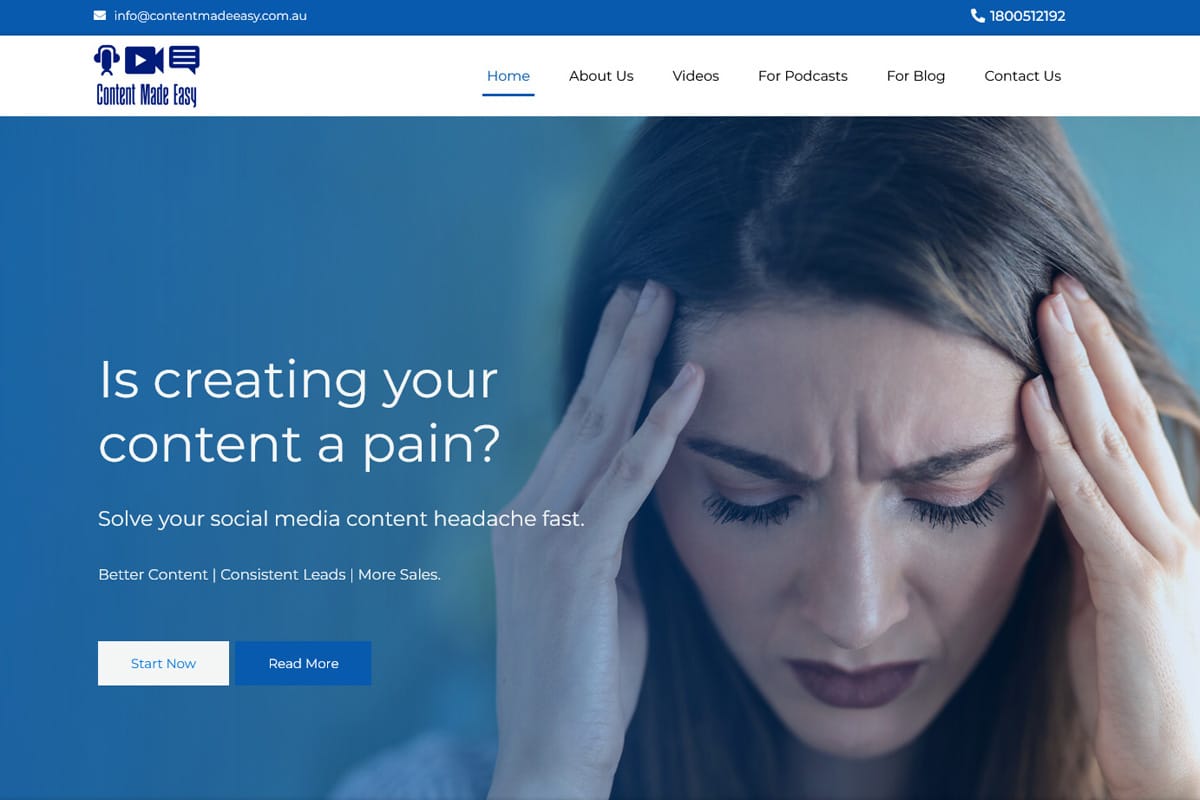Call the 1800512192 phone number link
Viewport: 1200px width, 800px height.
(x=1027, y=16)
